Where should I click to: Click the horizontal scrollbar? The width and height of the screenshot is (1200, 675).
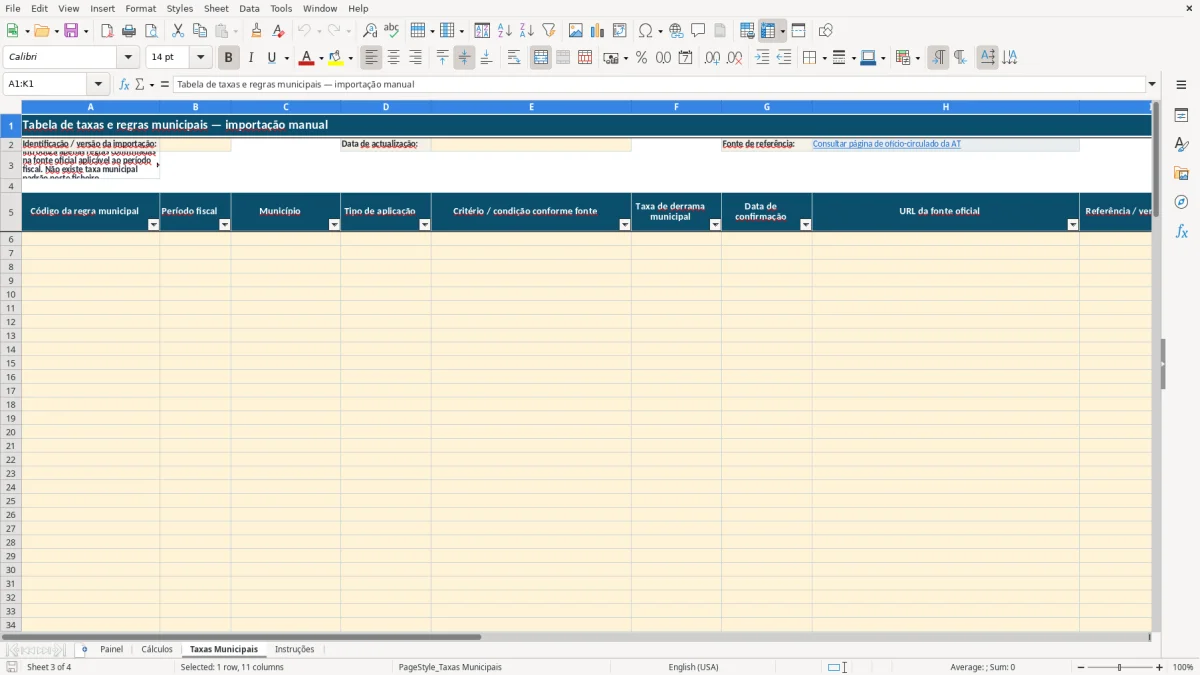coord(241,636)
